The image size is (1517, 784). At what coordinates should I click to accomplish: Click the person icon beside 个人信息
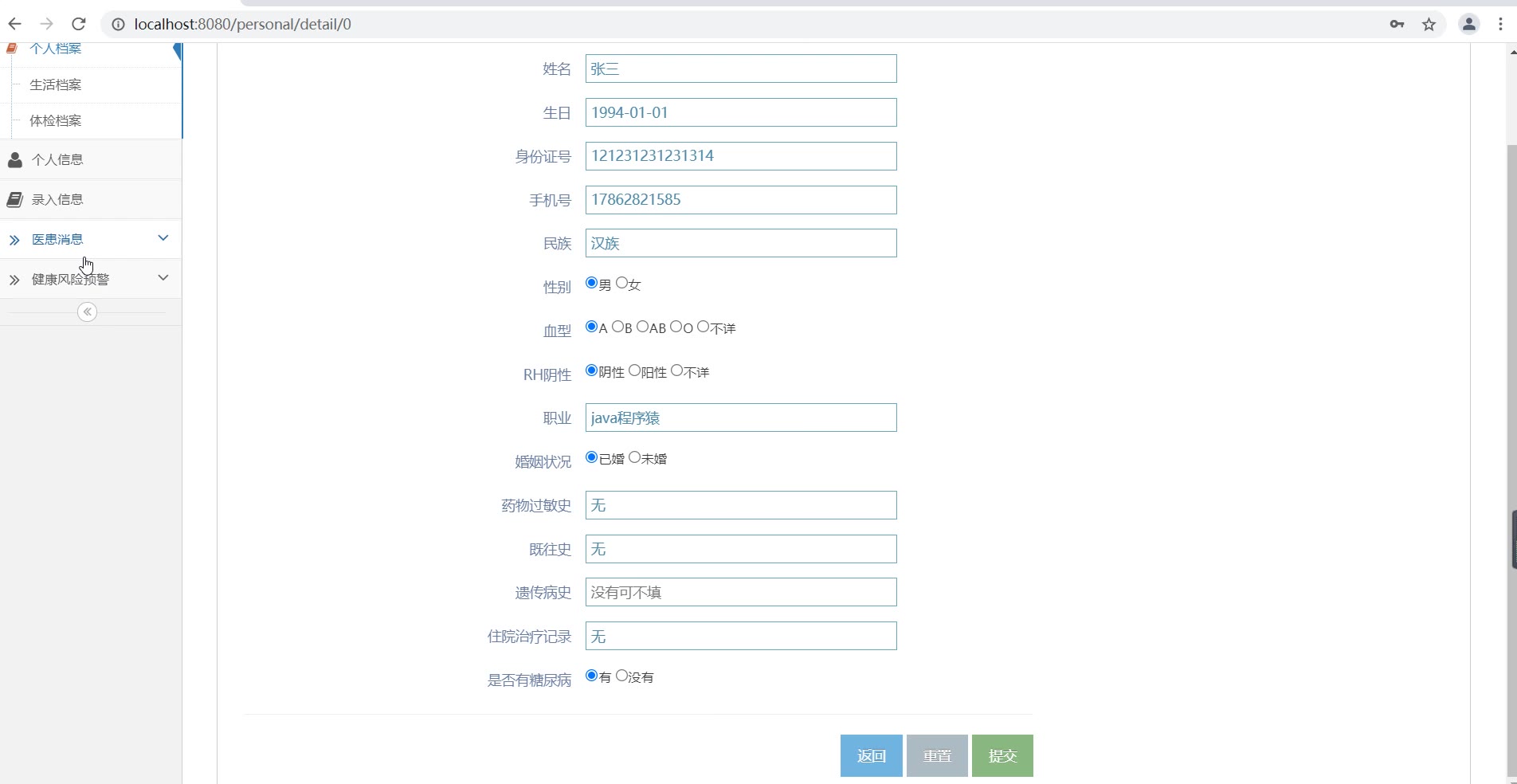(14, 160)
